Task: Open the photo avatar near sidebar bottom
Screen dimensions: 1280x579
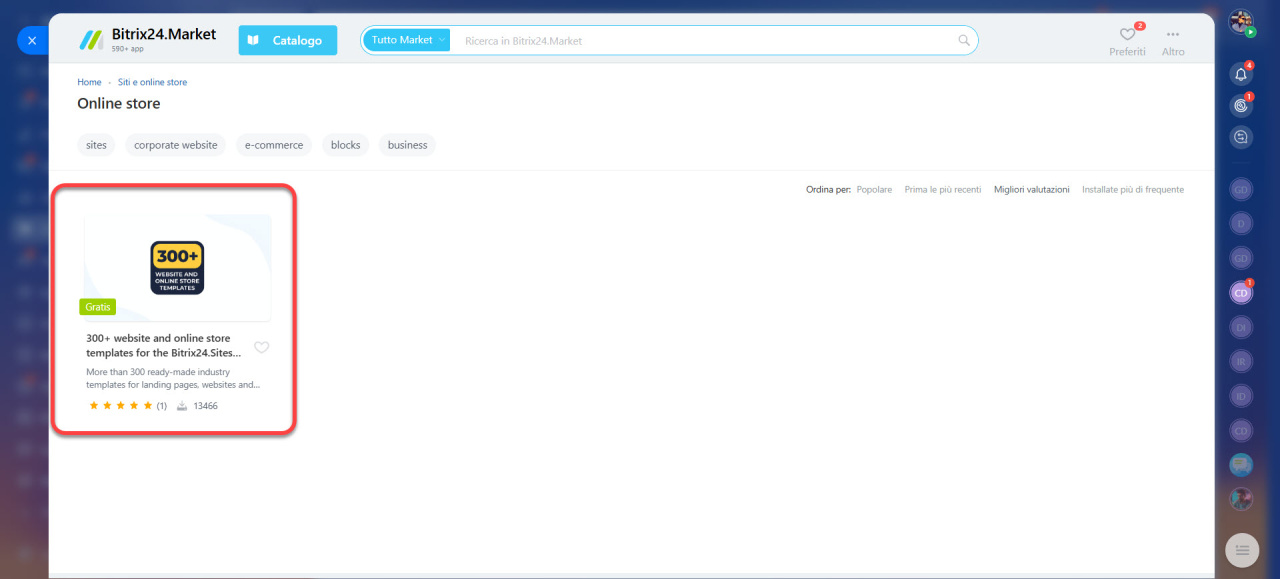Action: tap(1241, 498)
